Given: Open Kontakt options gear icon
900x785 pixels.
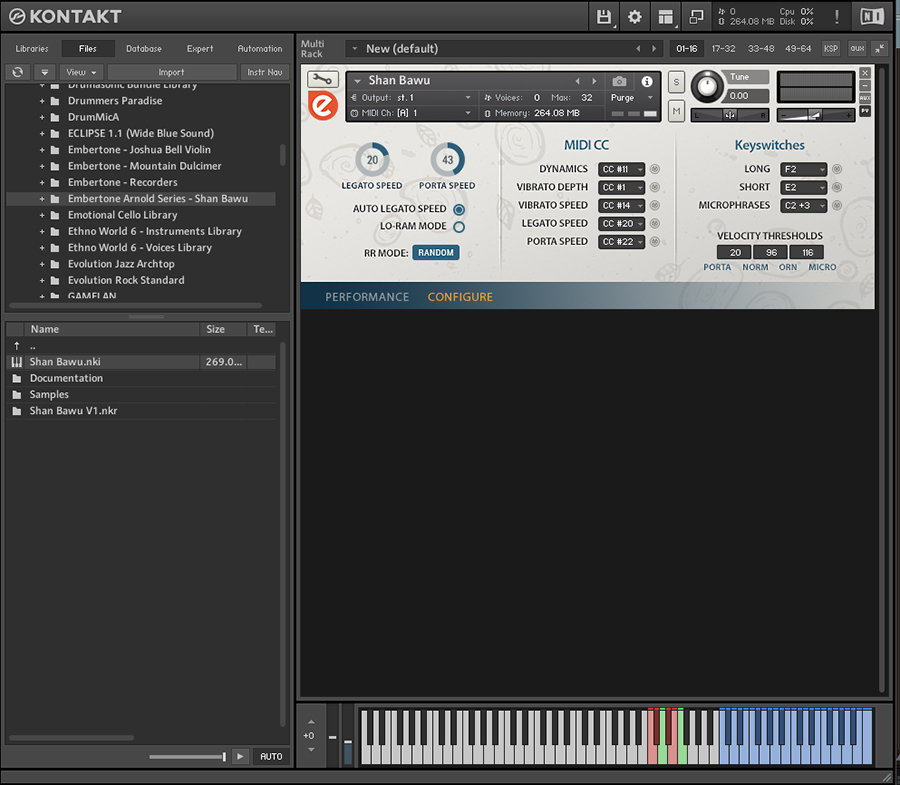Looking at the screenshot, I should [x=634, y=17].
